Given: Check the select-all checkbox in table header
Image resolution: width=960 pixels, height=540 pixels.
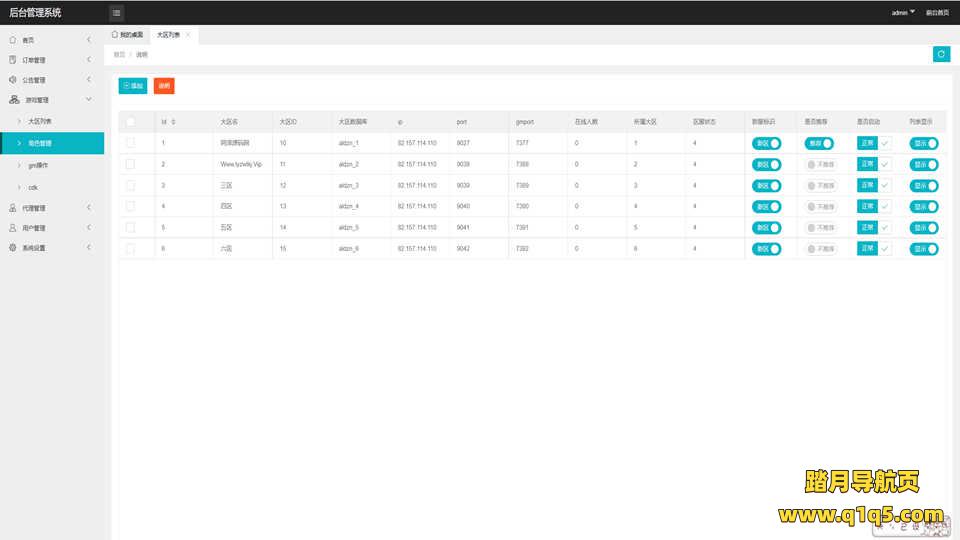Looking at the screenshot, I should 130,122.
